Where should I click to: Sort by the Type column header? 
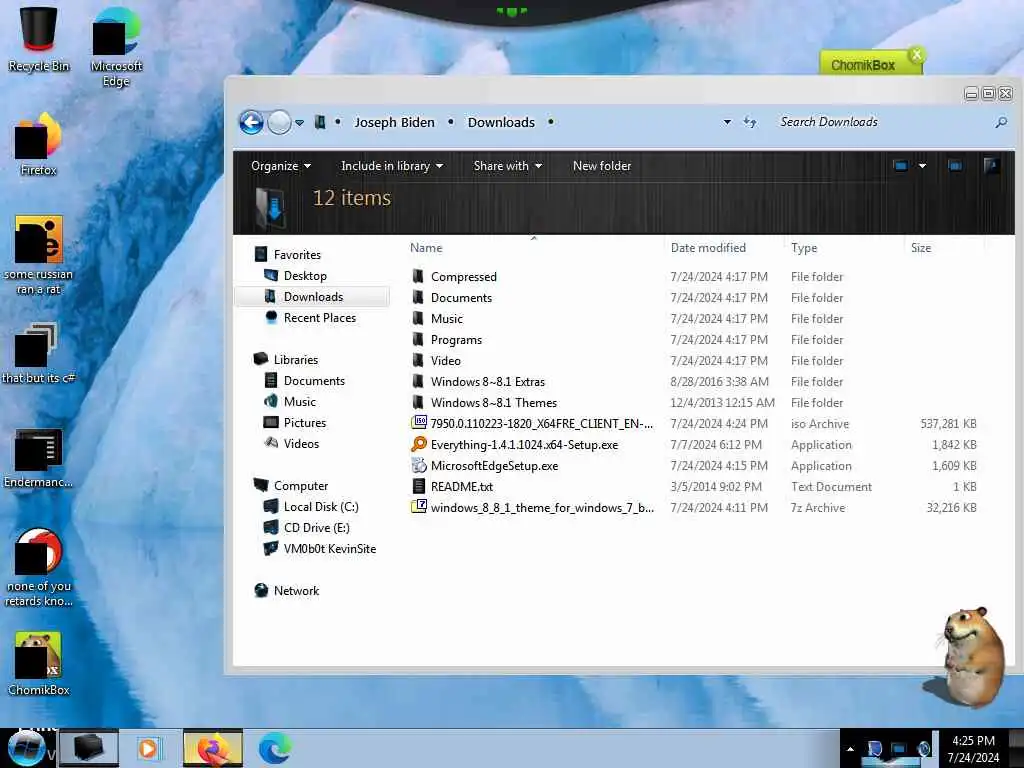click(x=804, y=248)
